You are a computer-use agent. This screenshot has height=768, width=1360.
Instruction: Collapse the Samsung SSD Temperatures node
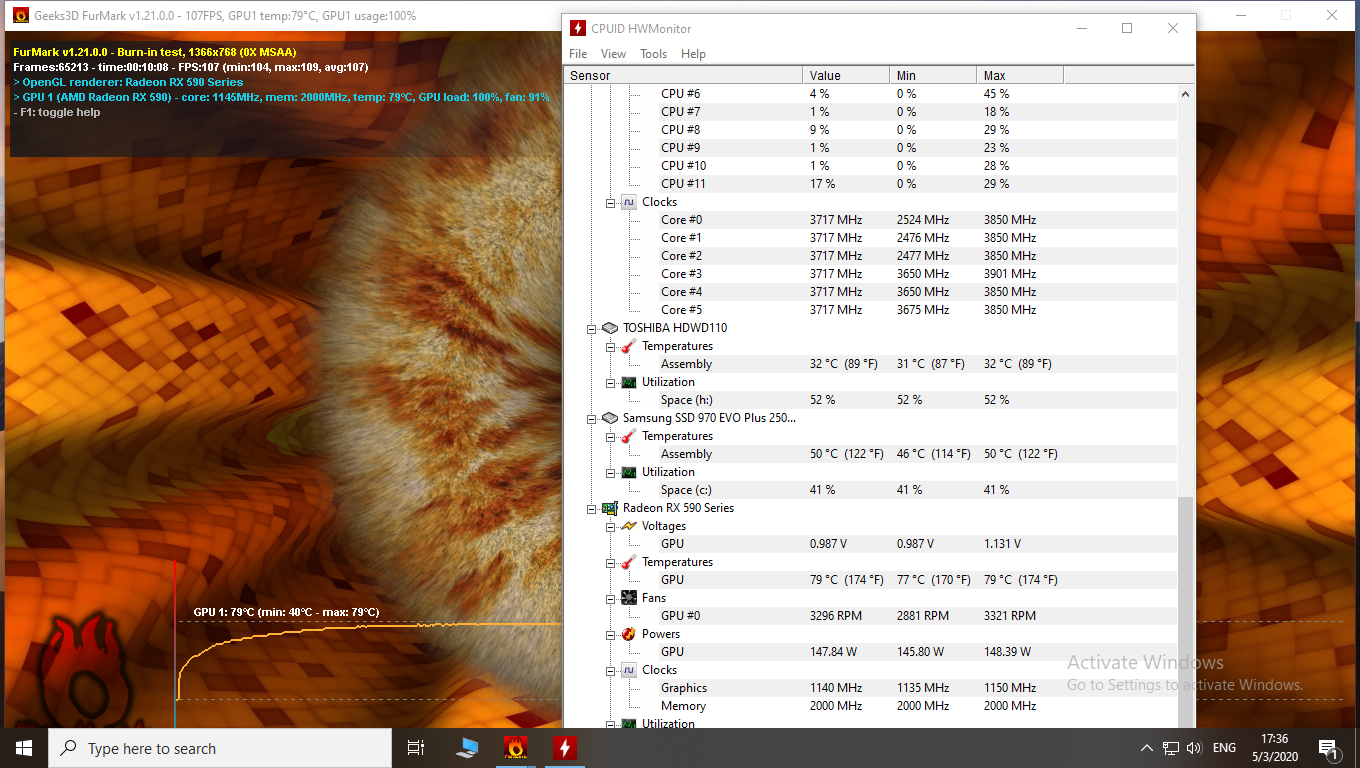[x=610, y=436]
